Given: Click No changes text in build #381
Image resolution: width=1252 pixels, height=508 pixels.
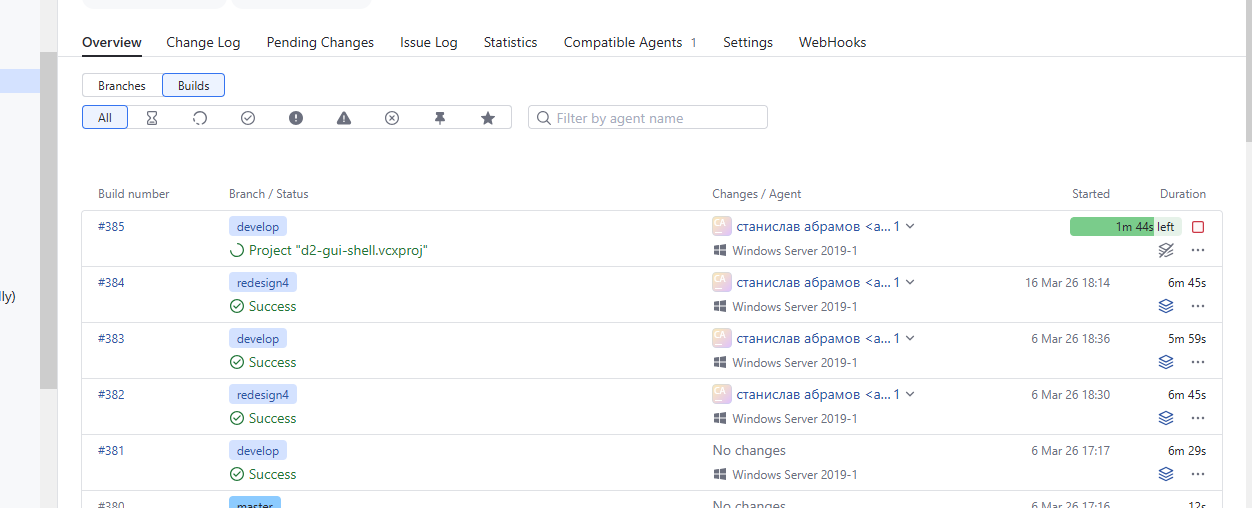Looking at the screenshot, I should [x=749, y=450].
